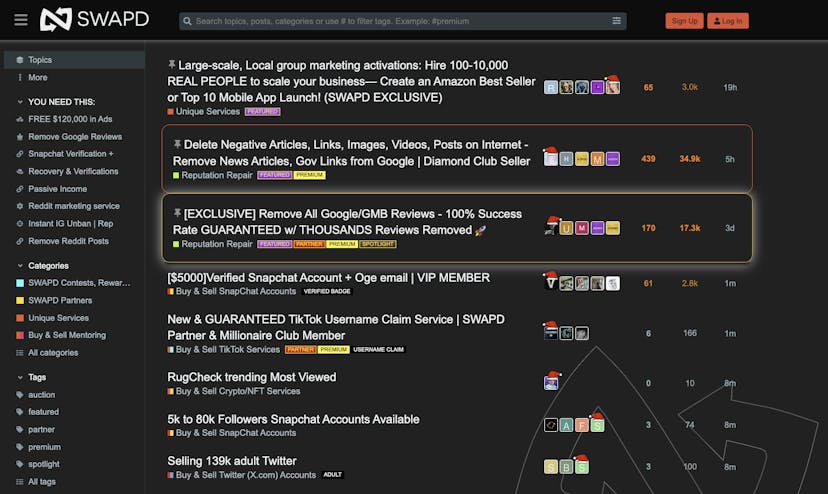Screen dimensions: 828x494
Task: Open poster avatar on RugCheck topic
Action: click(551, 381)
